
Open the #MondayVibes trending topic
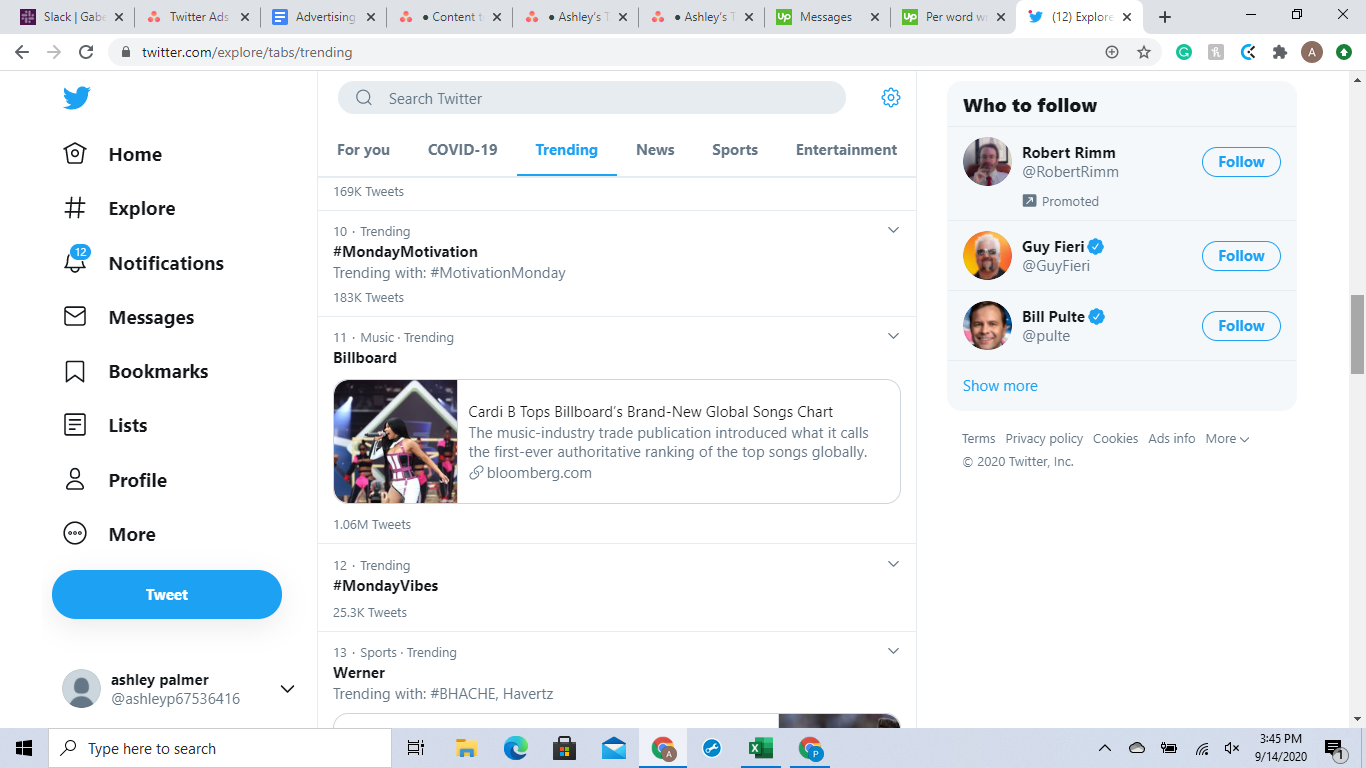click(x=385, y=586)
